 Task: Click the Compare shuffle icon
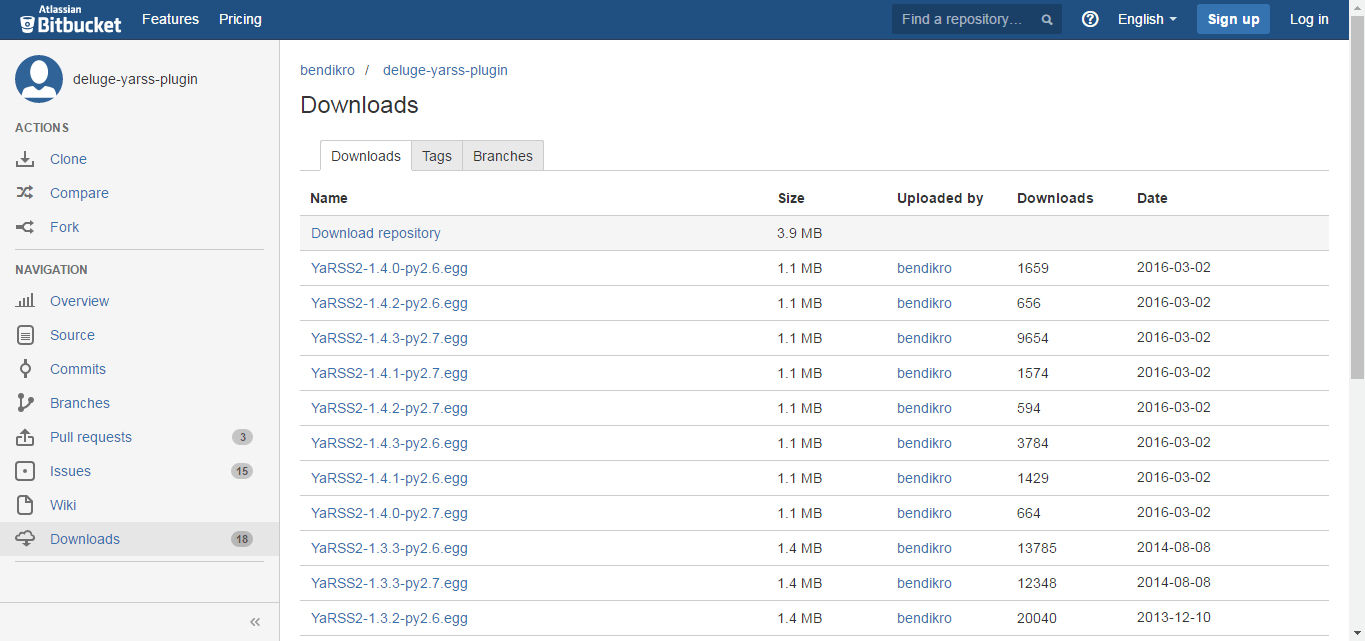coord(25,193)
